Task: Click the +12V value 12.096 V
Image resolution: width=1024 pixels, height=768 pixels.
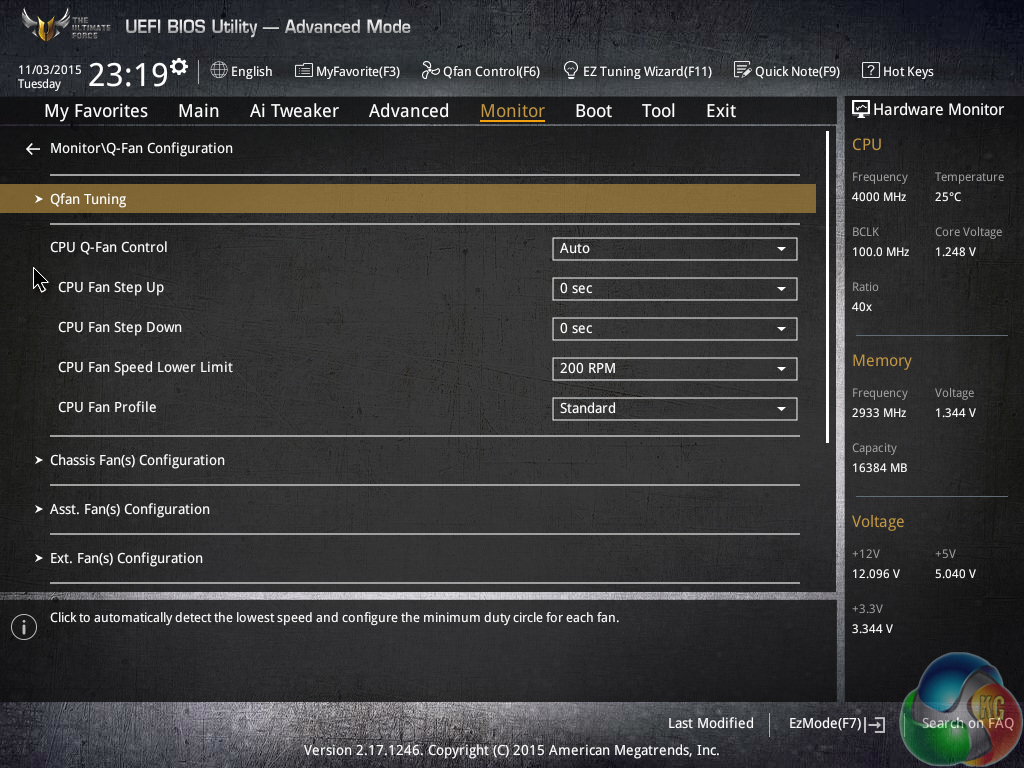Action: tap(876, 573)
